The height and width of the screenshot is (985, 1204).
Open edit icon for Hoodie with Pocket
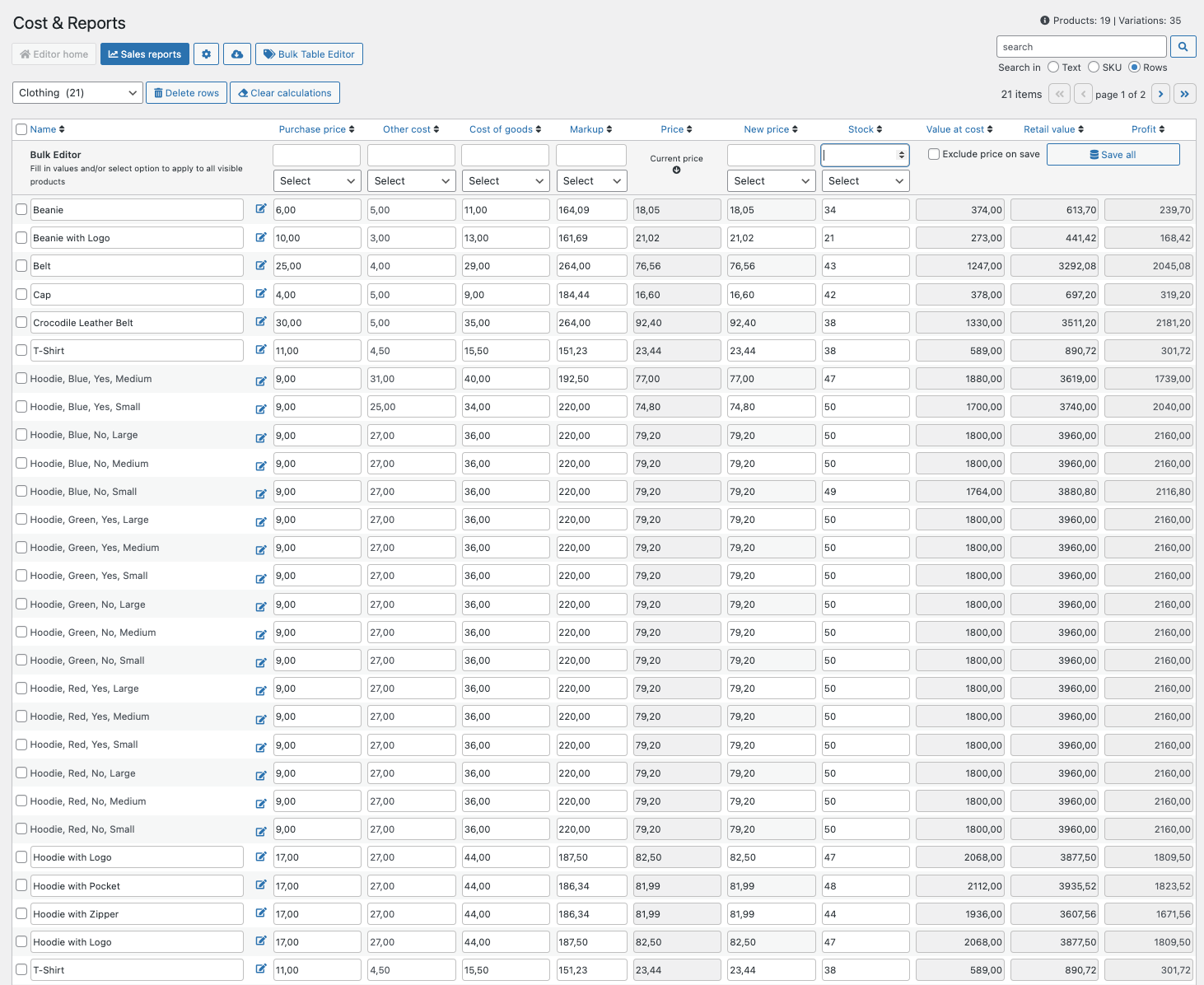tap(261, 885)
